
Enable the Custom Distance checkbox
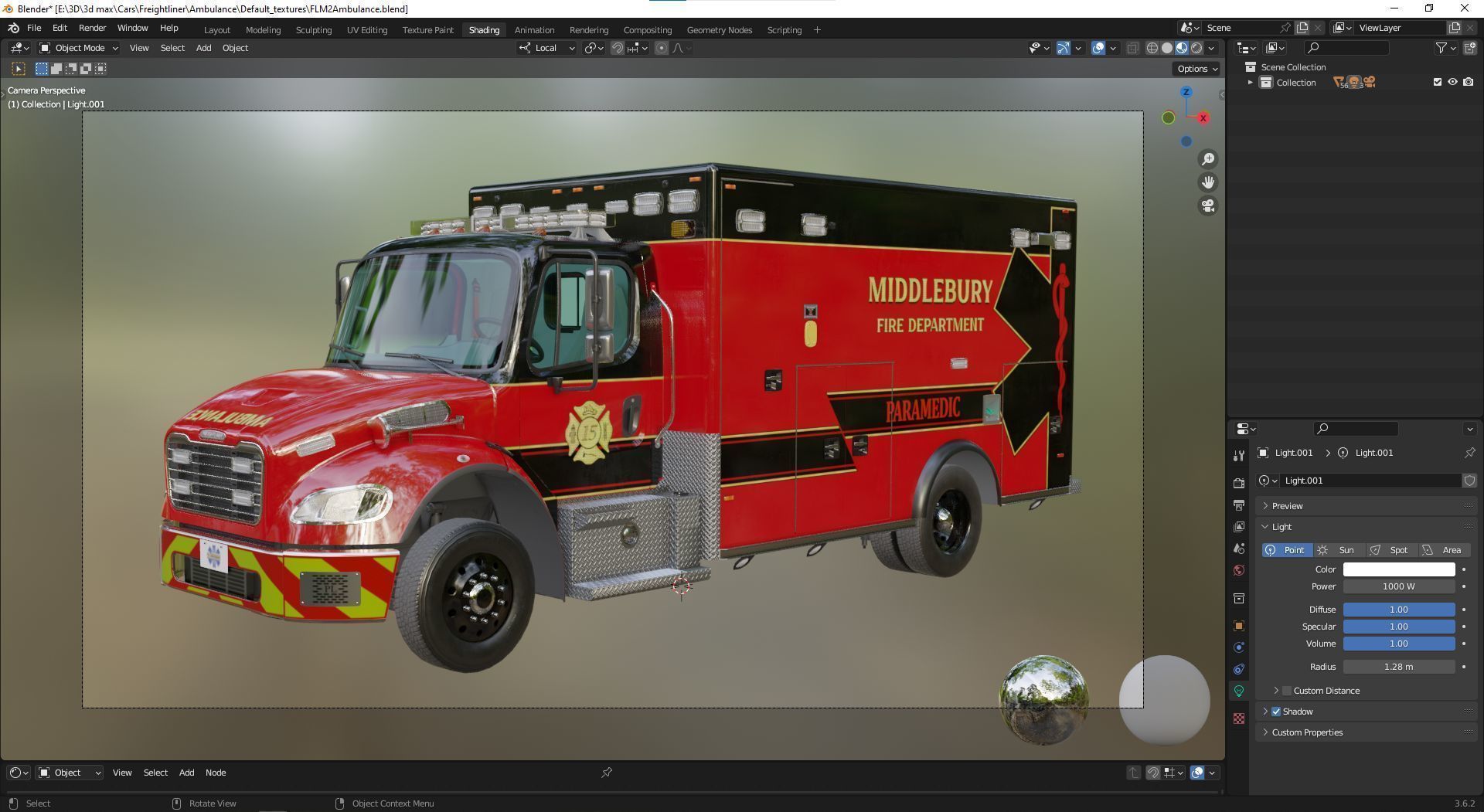(1287, 691)
